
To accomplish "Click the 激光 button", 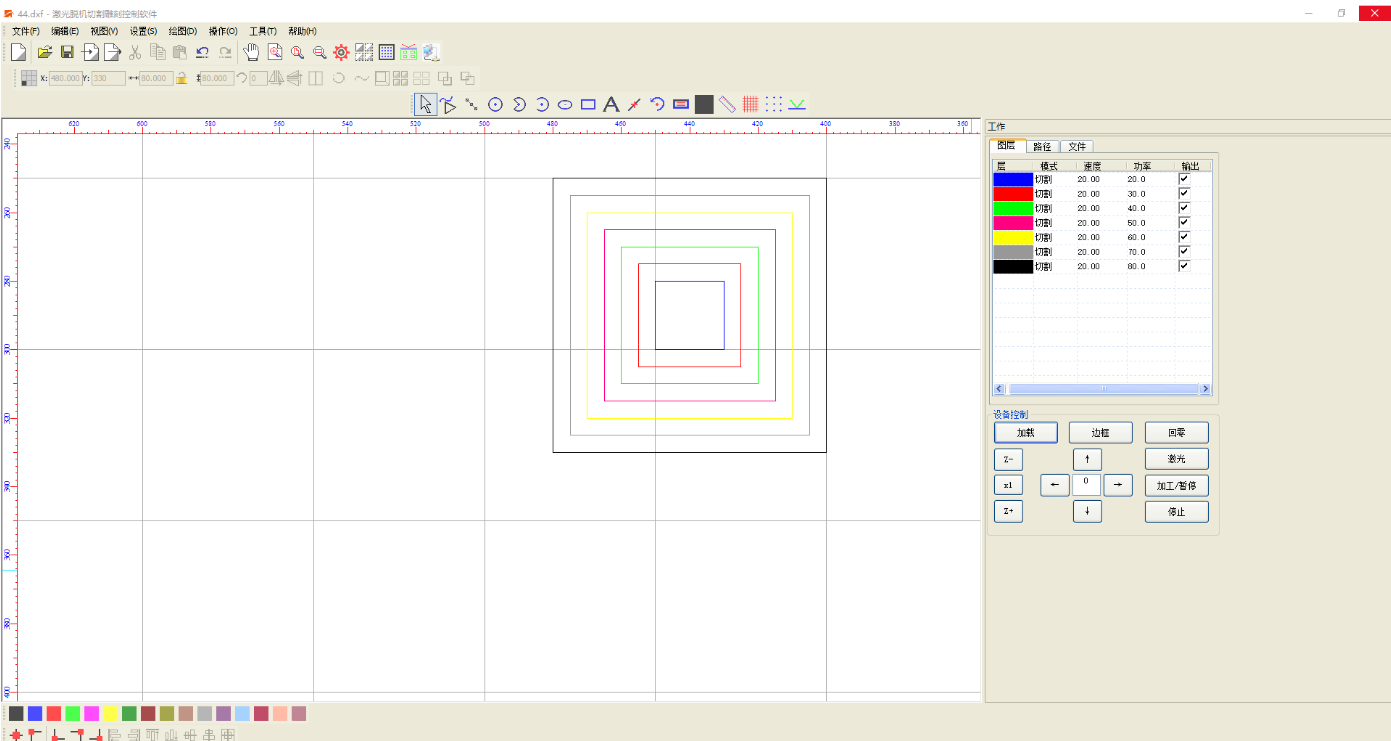I will (x=1177, y=459).
